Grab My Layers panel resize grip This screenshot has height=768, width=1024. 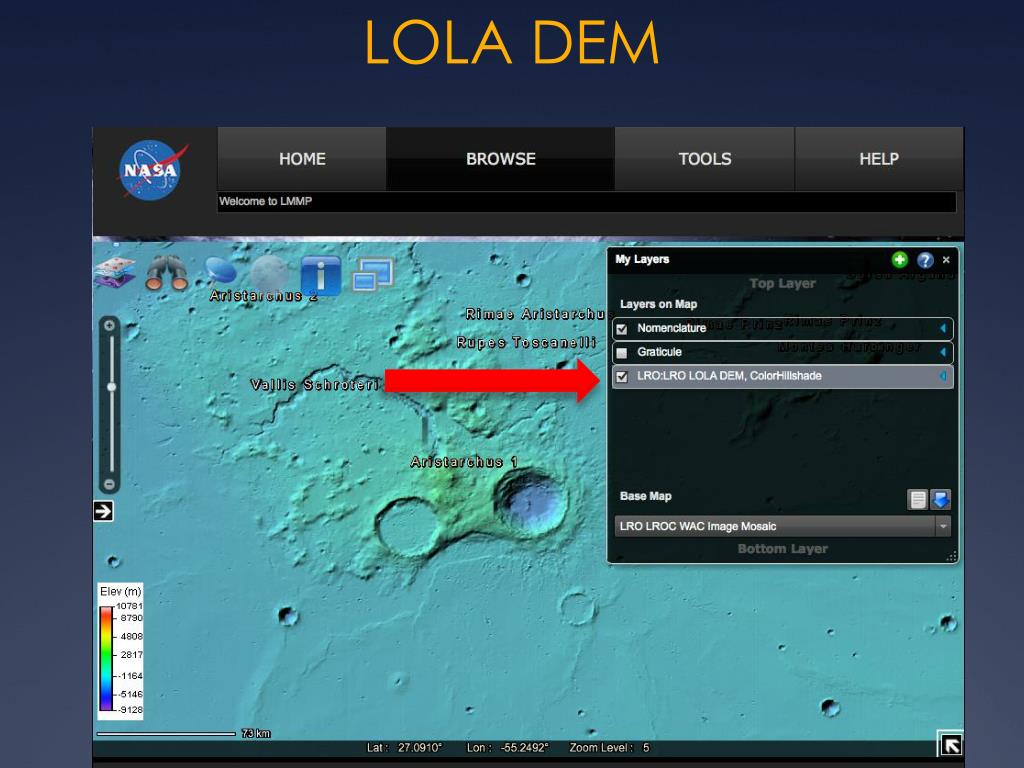(952, 556)
